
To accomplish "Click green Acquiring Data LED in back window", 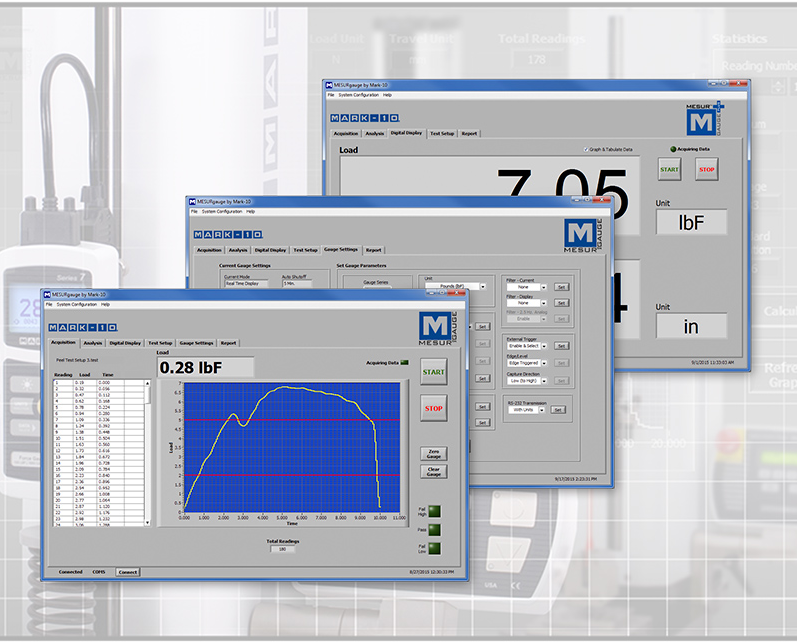I will click(x=673, y=149).
